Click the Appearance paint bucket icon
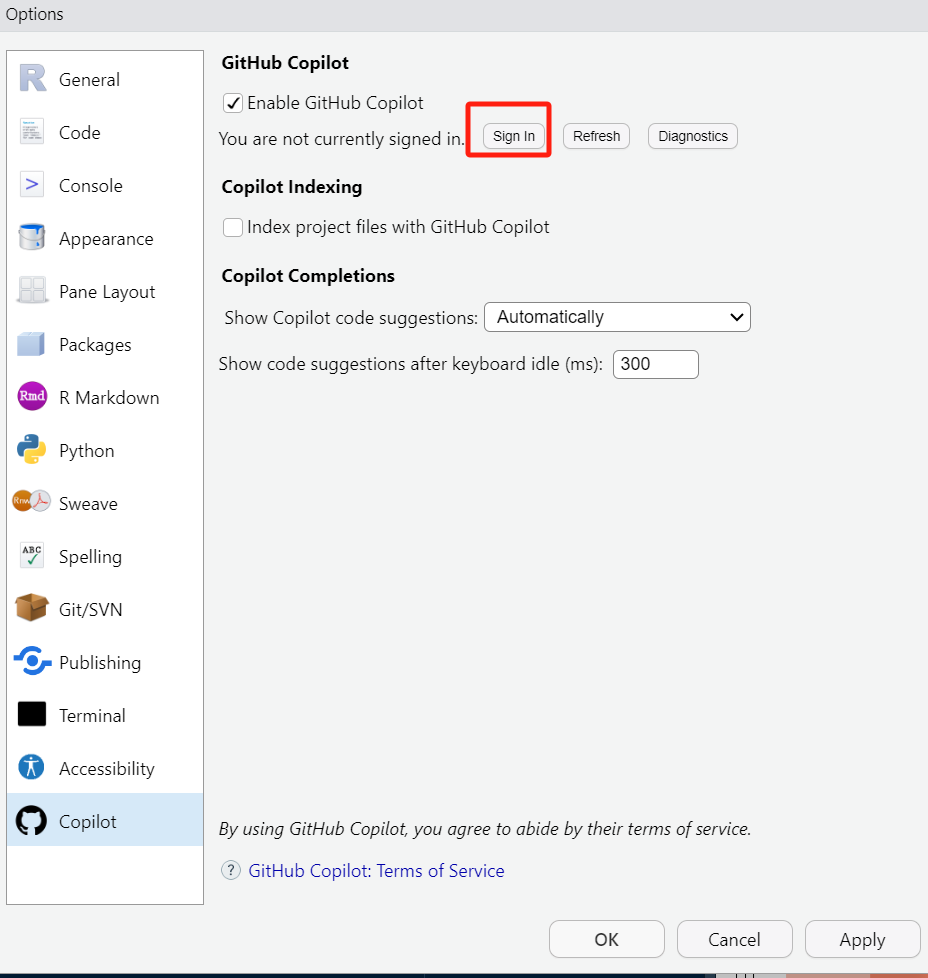This screenshot has height=978, width=928. 32,238
